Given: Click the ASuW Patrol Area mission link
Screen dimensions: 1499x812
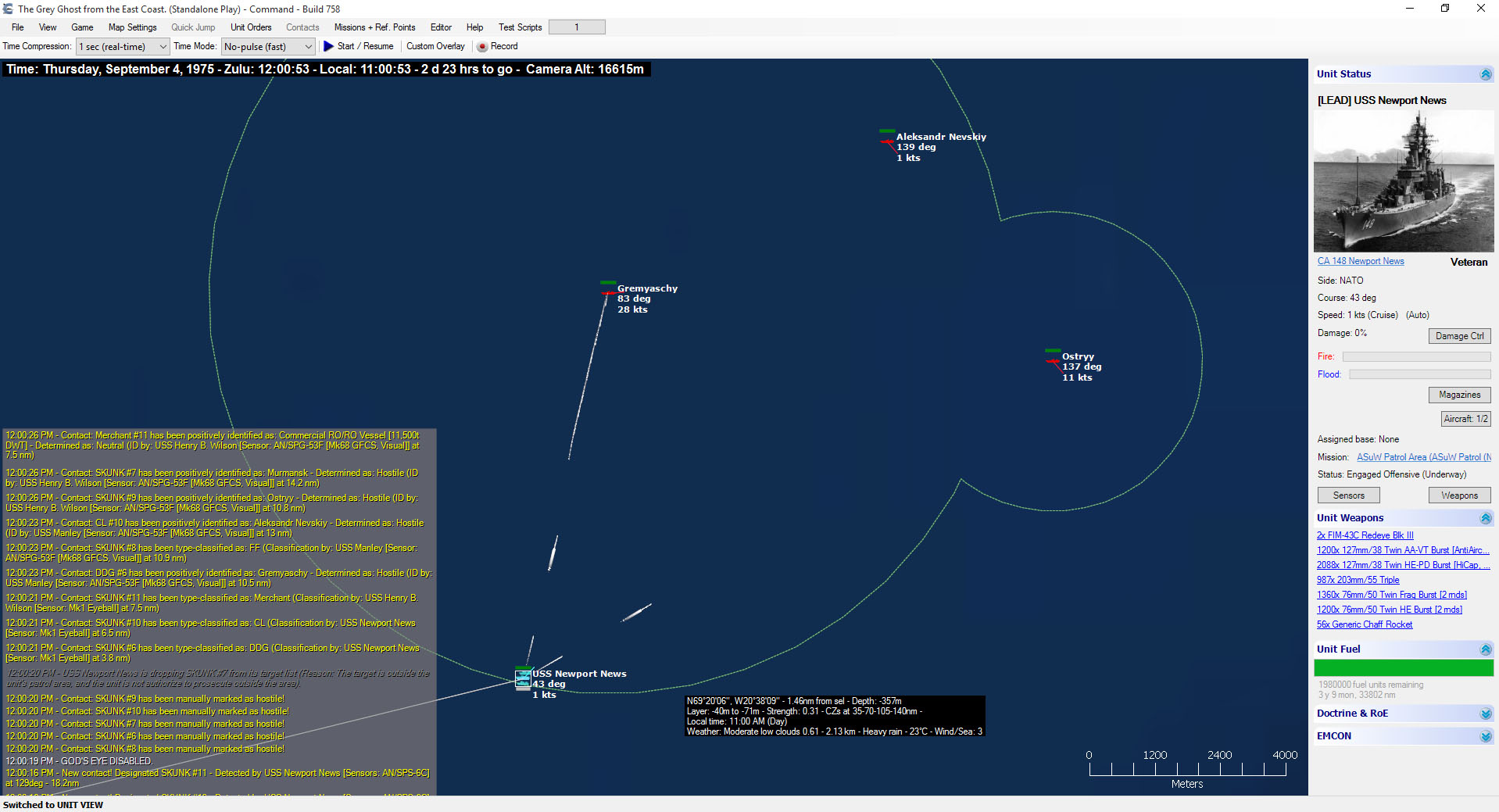Looking at the screenshot, I should (1422, 456).
